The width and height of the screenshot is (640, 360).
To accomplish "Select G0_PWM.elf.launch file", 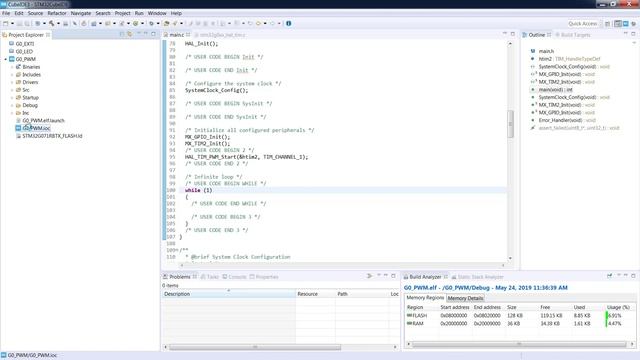I will (x=43, y=120).
